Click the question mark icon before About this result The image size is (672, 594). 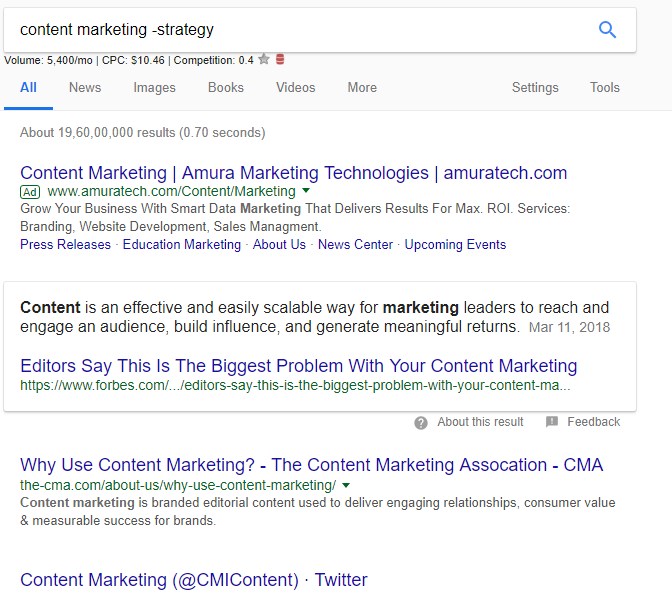pyautogui.click(x=422, y=422)
